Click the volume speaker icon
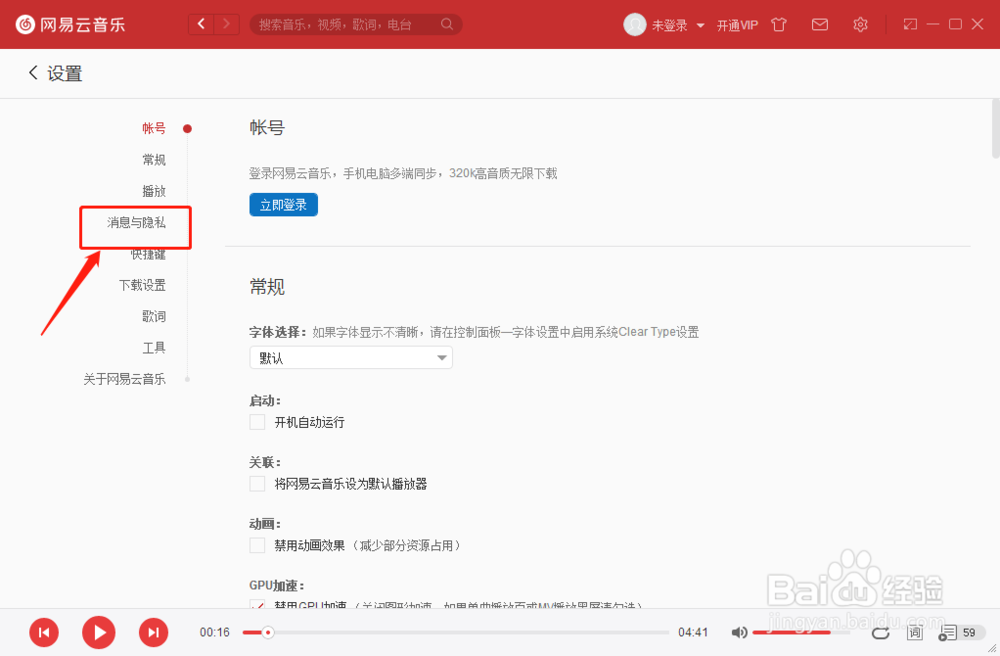Image resolution: width=1000 pixels, height=656 pixels. point(740,632)
